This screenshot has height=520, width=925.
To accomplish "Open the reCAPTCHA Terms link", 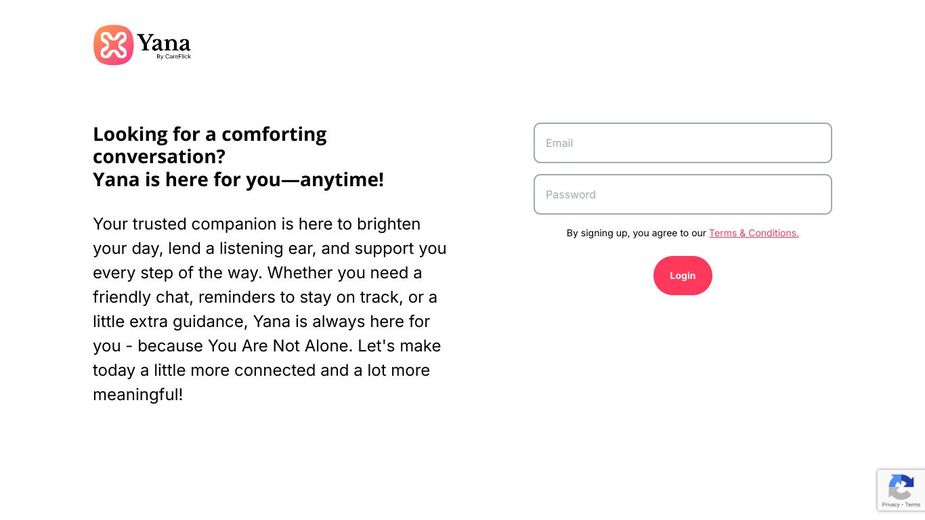I will pos(913,505).
